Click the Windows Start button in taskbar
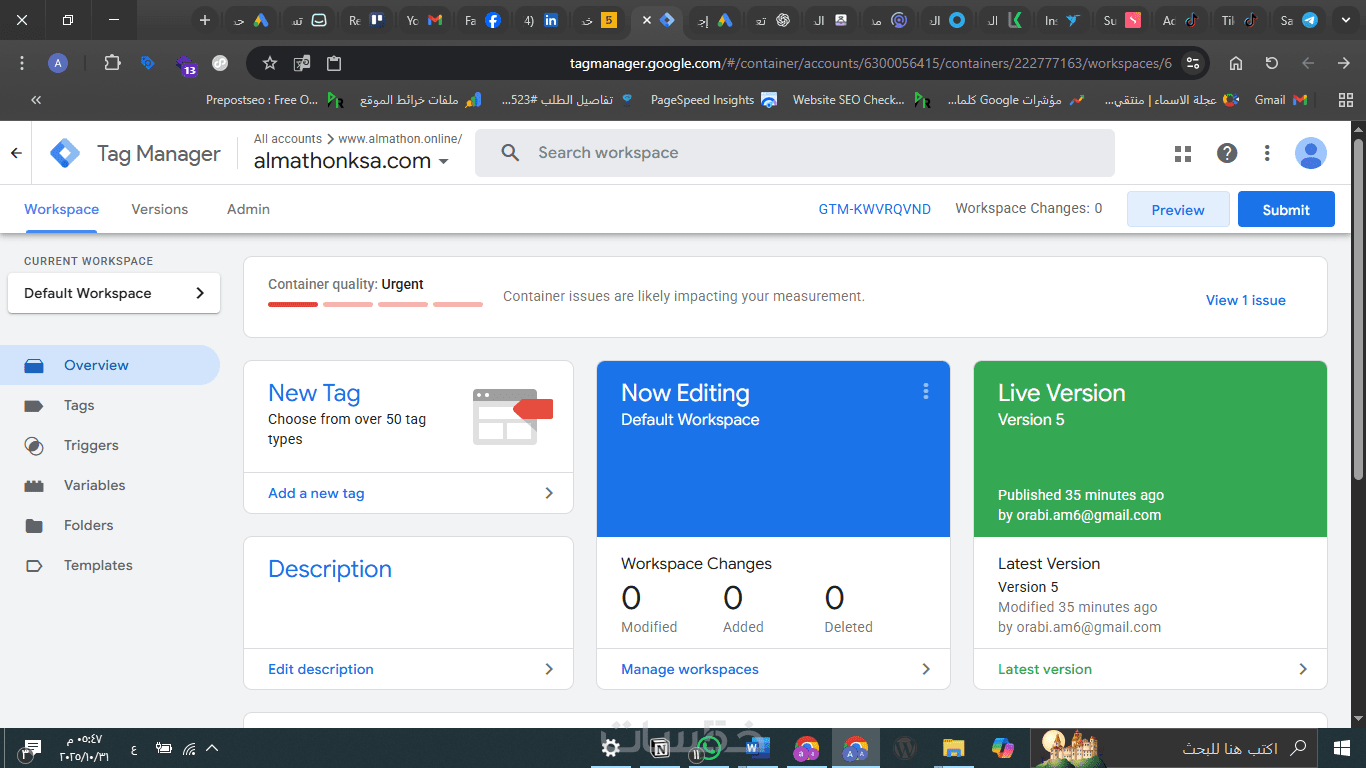1366x768 pixels. pyautogui.click(x=1341, y=747)
